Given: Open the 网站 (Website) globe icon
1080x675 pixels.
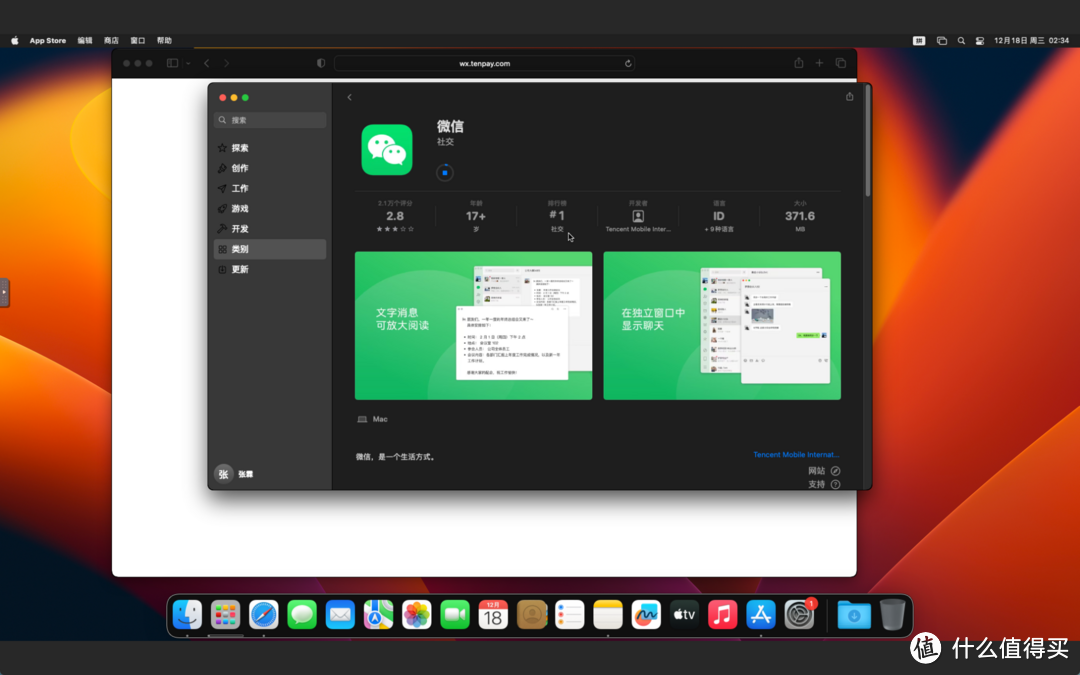Looking at the screenshot, I should 836,469.
